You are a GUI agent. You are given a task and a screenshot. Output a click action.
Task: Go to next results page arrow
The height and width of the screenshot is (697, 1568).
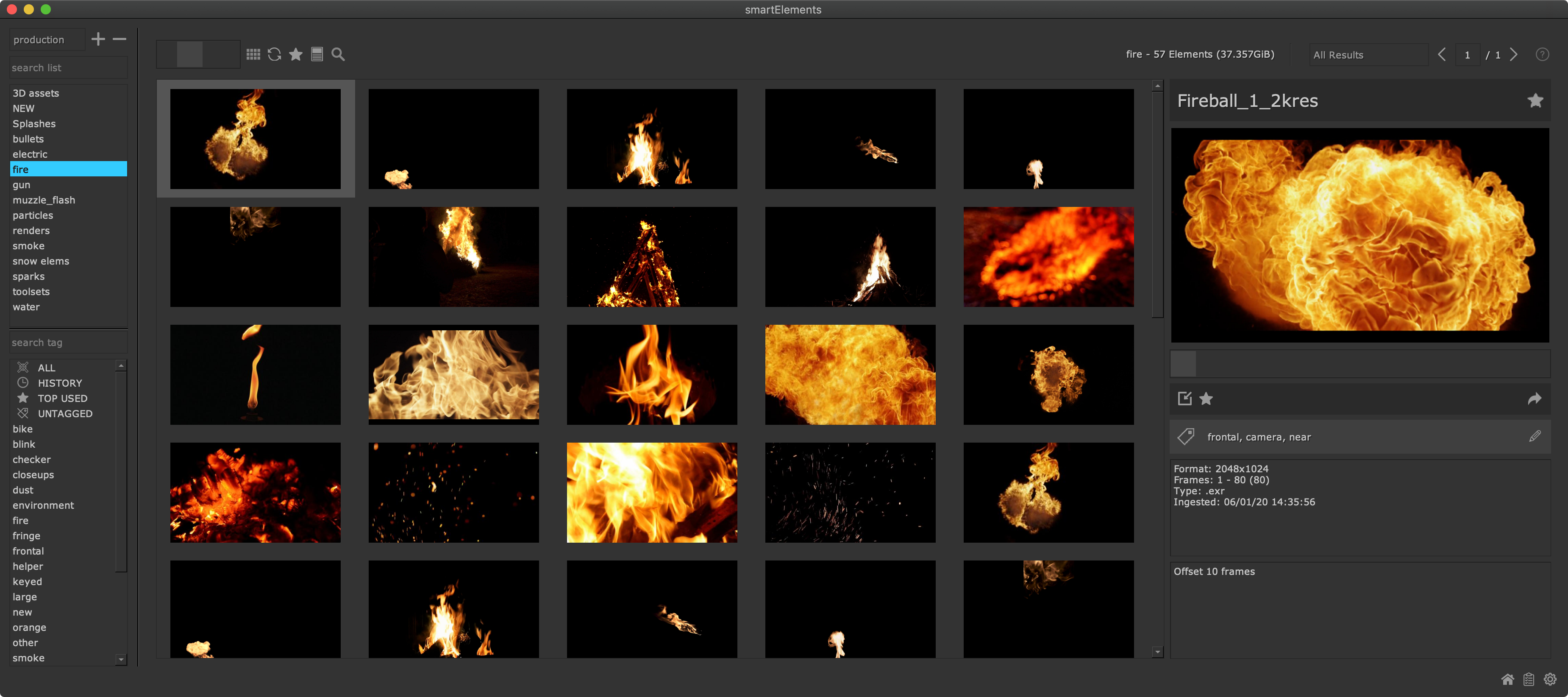[x=1514, y=55]
